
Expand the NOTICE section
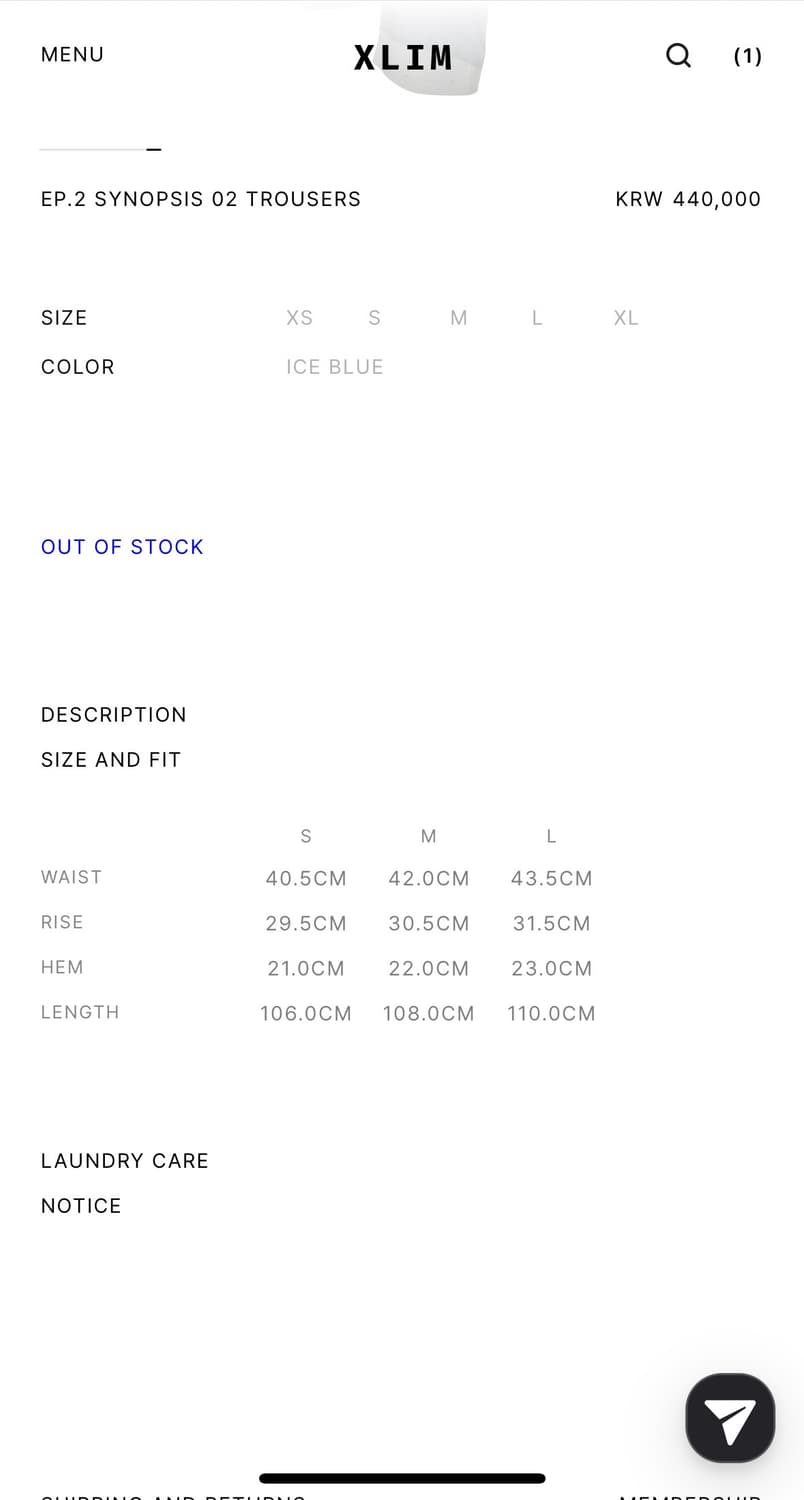tap(81, 1206)
